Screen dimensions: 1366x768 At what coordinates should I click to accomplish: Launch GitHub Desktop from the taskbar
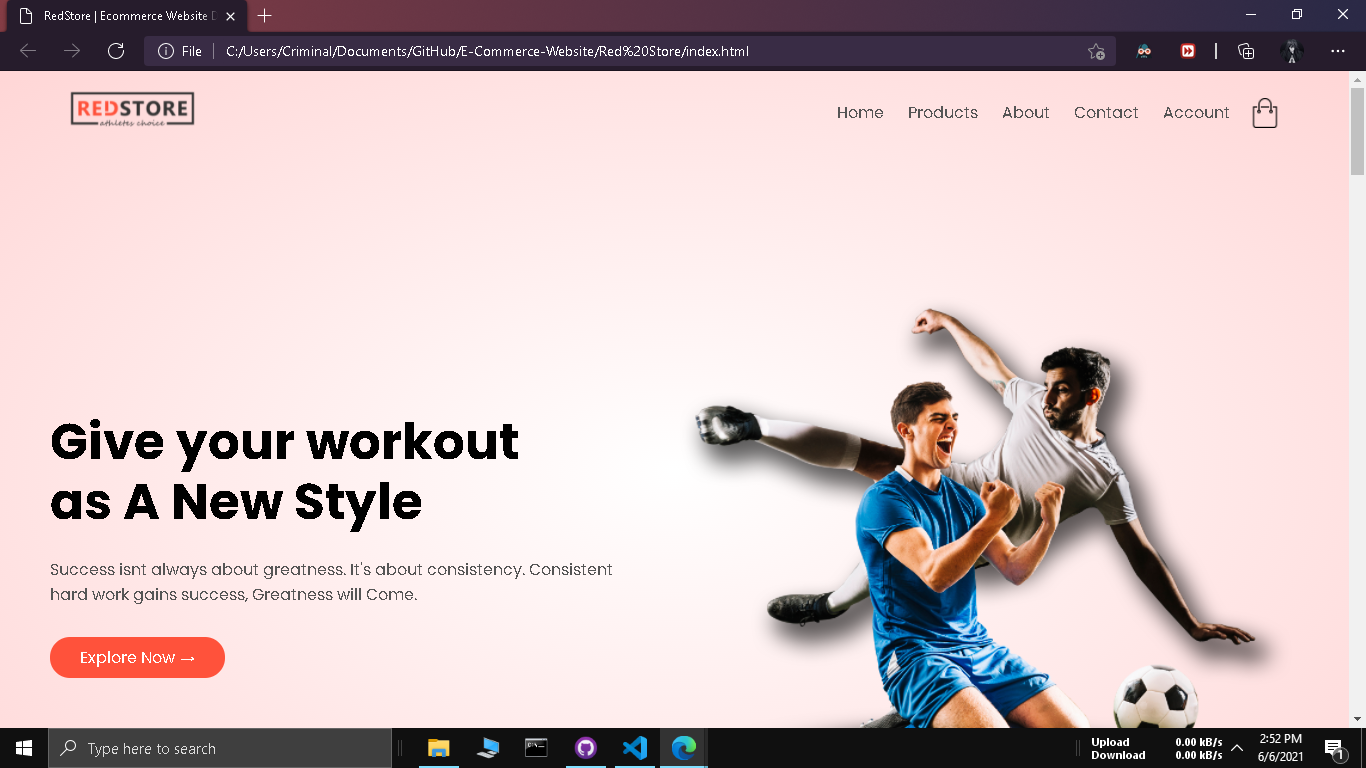click(x=585, y=748)
